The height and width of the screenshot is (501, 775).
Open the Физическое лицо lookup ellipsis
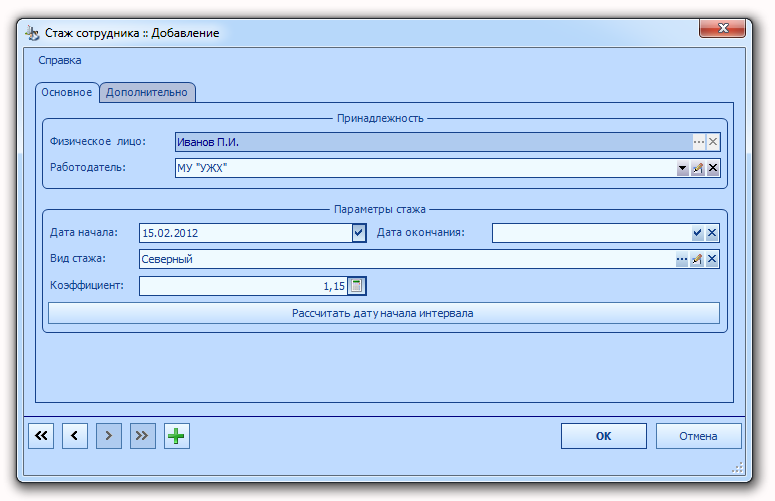click(698, 142)
